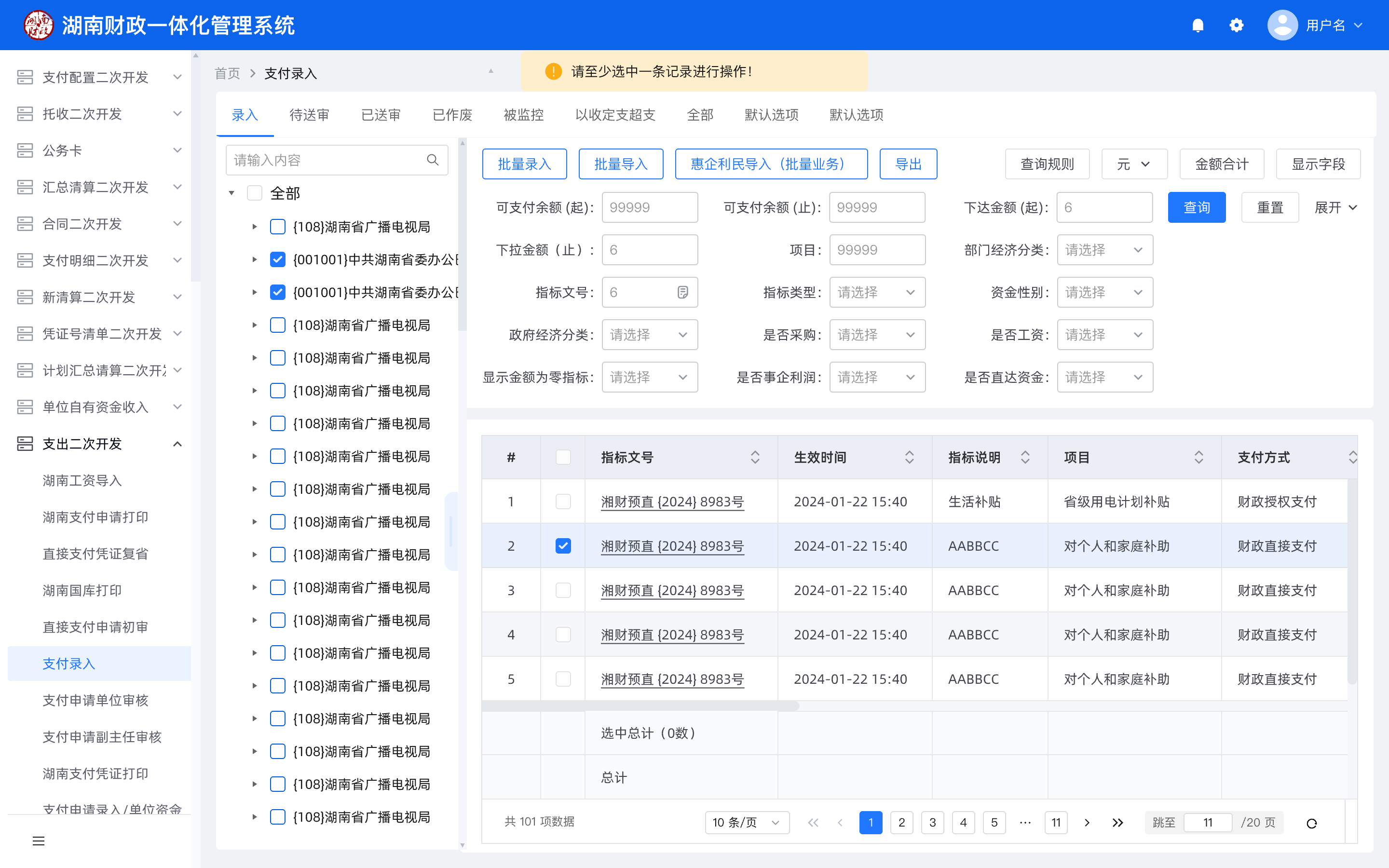Open 湖南工资导入 in the sidebar menu
The width and height of the screenshot is (1389, 868).
(82, 480)
